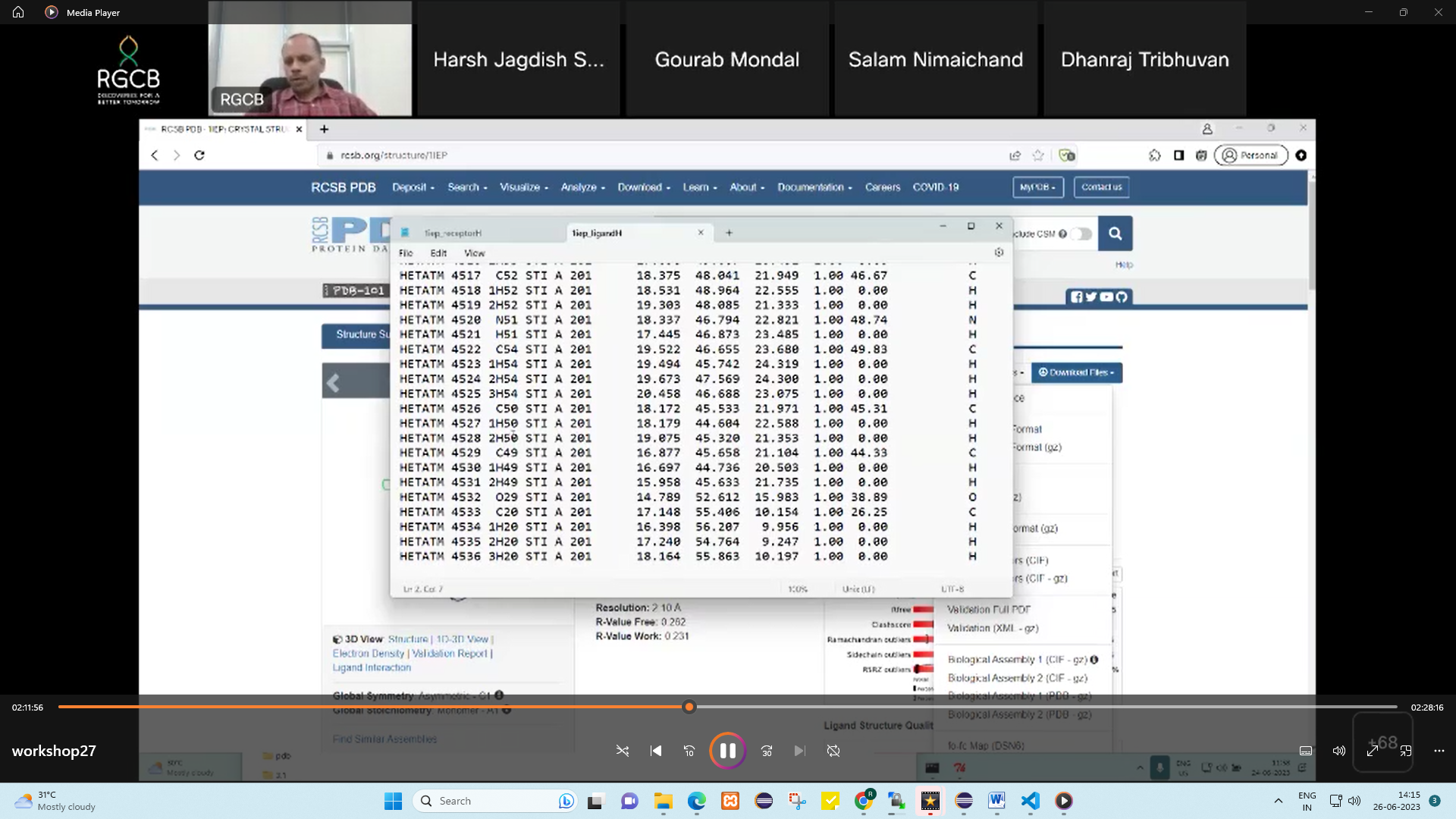Open clock and calendar at 14:15

[1396, 801]
